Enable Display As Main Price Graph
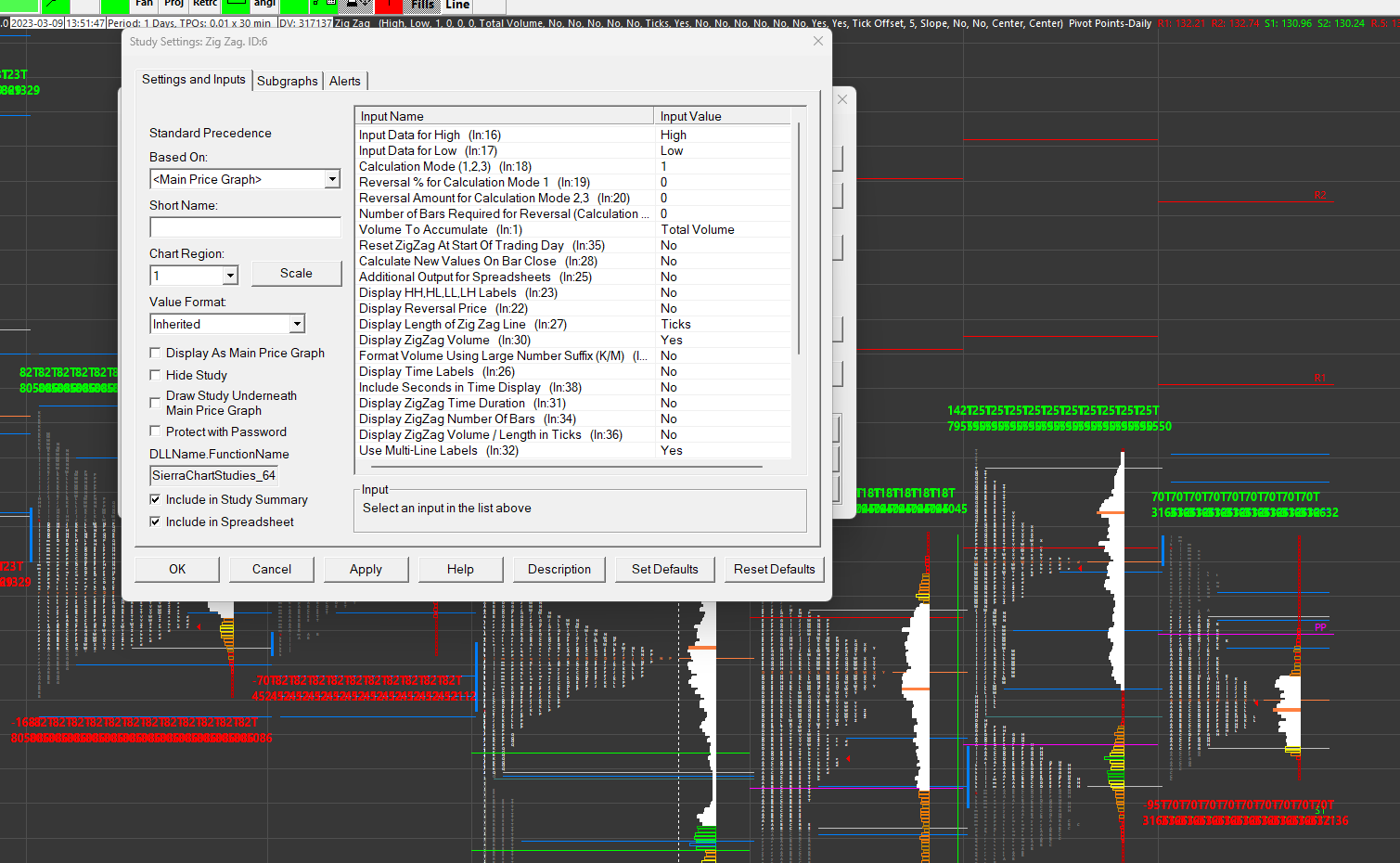The image size is (1400, 863). point(156,353)
